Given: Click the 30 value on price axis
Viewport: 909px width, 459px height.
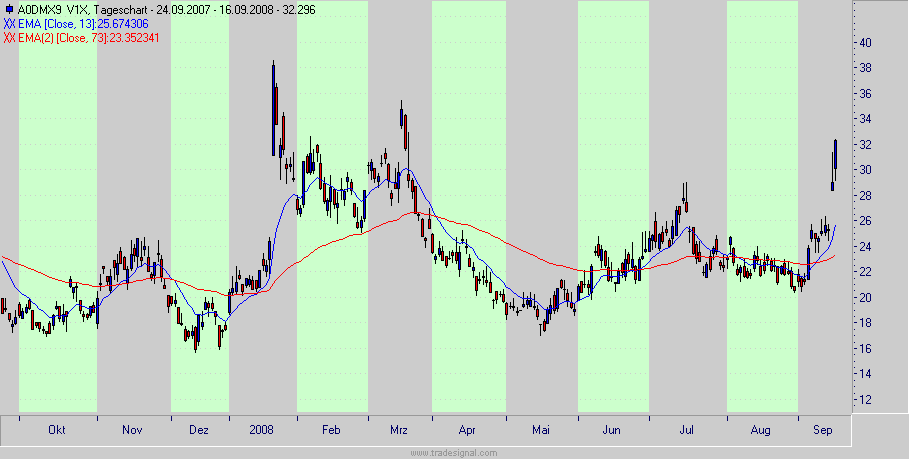Looking at the screenshot, I should 865,170.
